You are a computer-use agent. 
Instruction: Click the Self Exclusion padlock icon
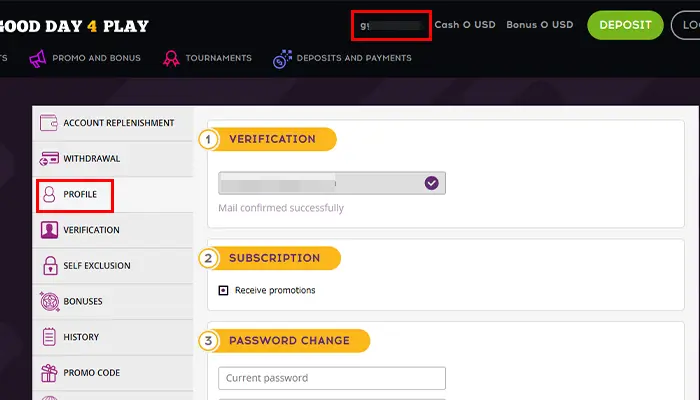[49, 266]
